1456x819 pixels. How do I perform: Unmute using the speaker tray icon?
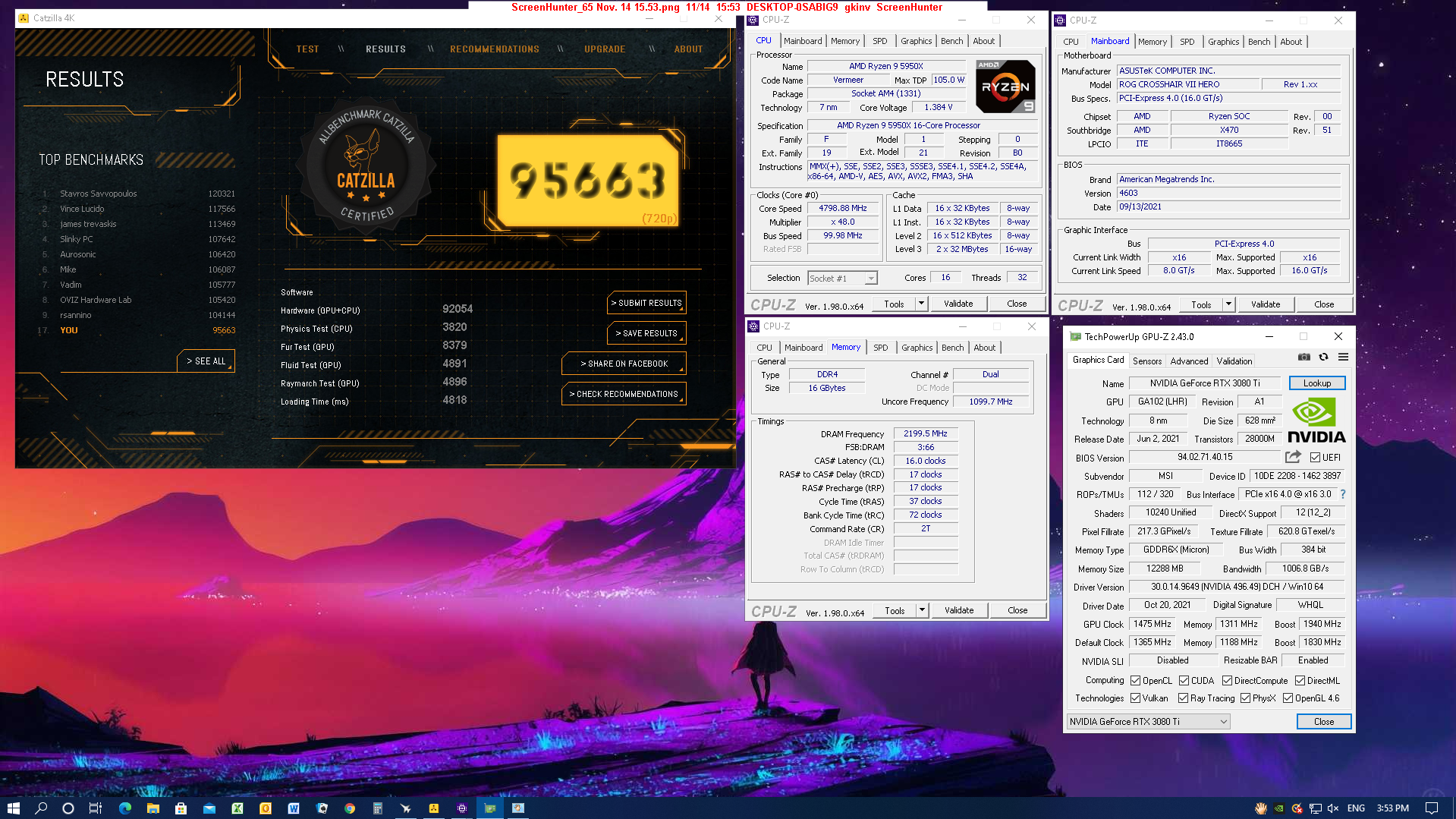[1333, 808]
